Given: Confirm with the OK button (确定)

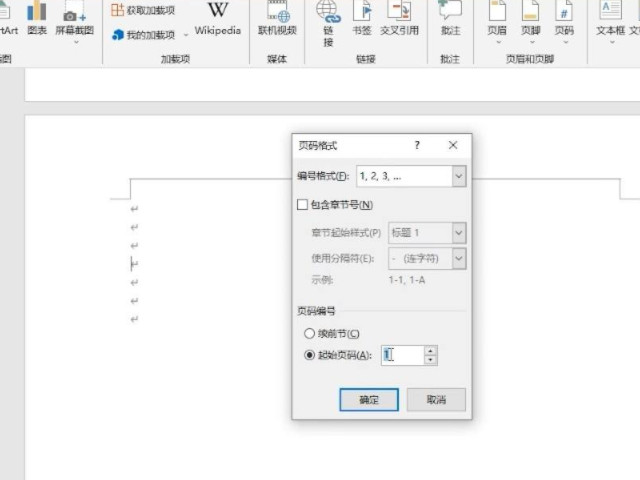Looking at the screenshot, I should pos(369,400).
